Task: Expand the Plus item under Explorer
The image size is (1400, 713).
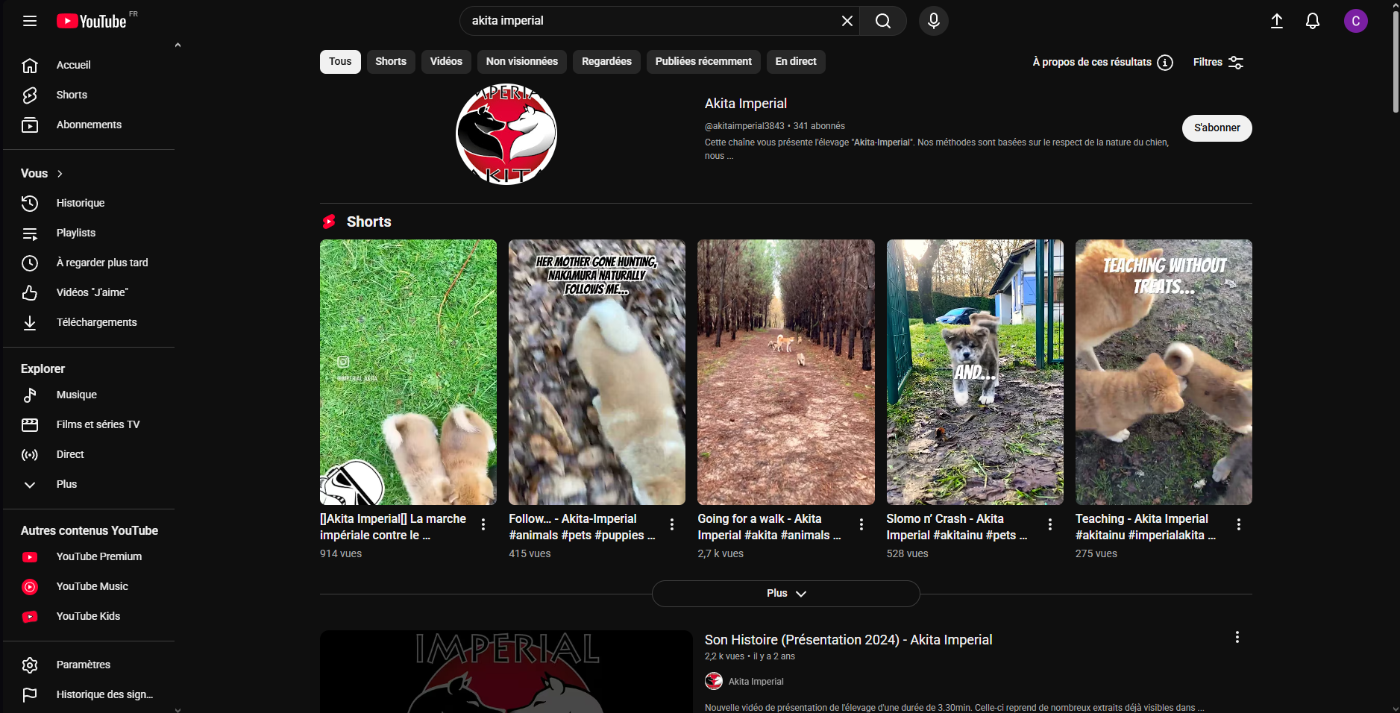Action: (66, 484)
